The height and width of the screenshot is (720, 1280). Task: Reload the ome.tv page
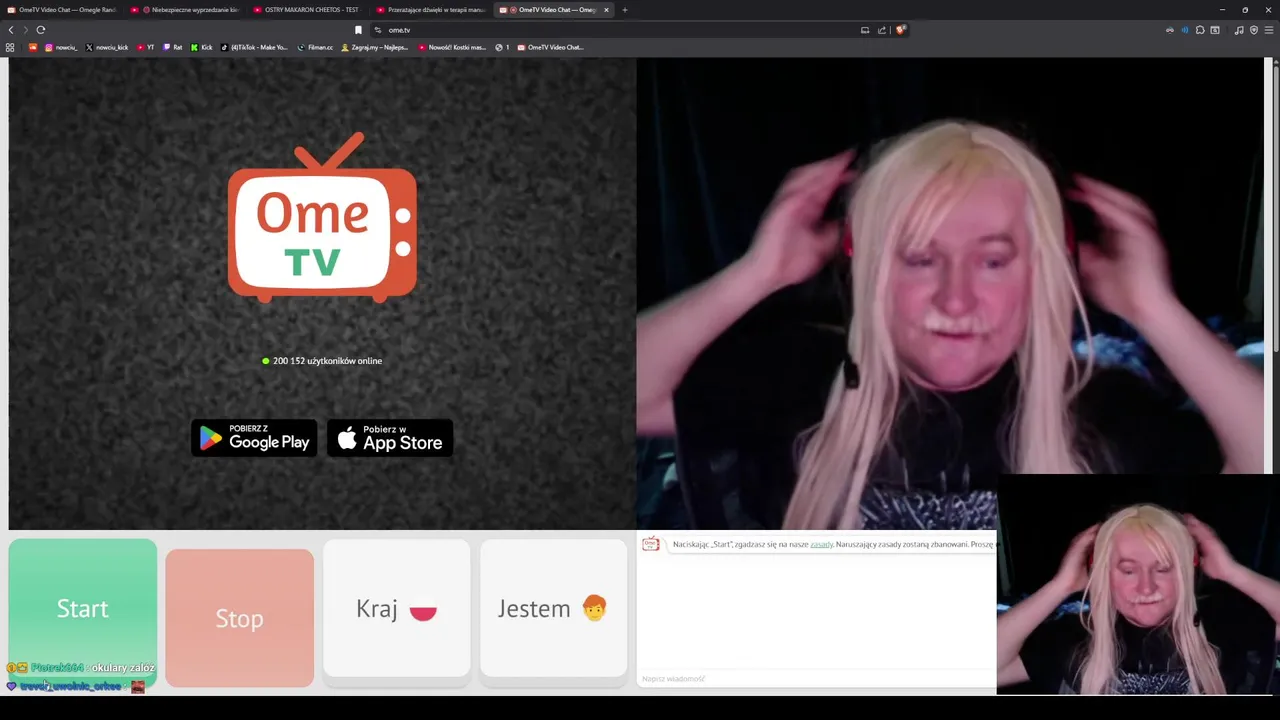pyautogui.click(x=41, y=30)
